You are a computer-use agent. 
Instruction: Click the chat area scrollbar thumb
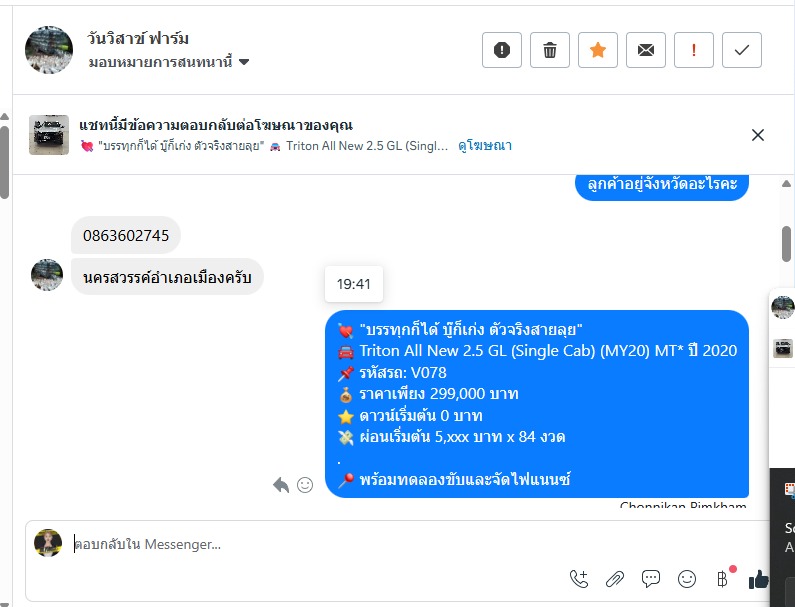pos(786,244)
